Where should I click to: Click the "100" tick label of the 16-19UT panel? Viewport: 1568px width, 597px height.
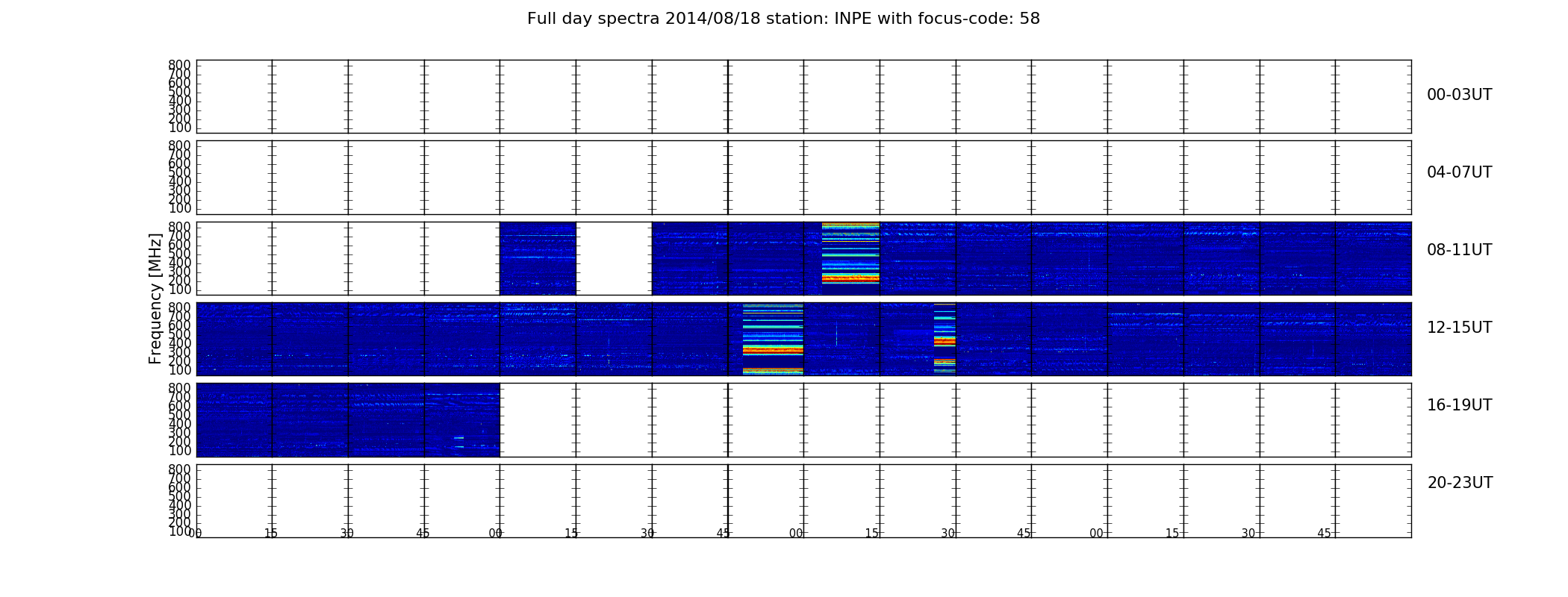click(180, 451)
